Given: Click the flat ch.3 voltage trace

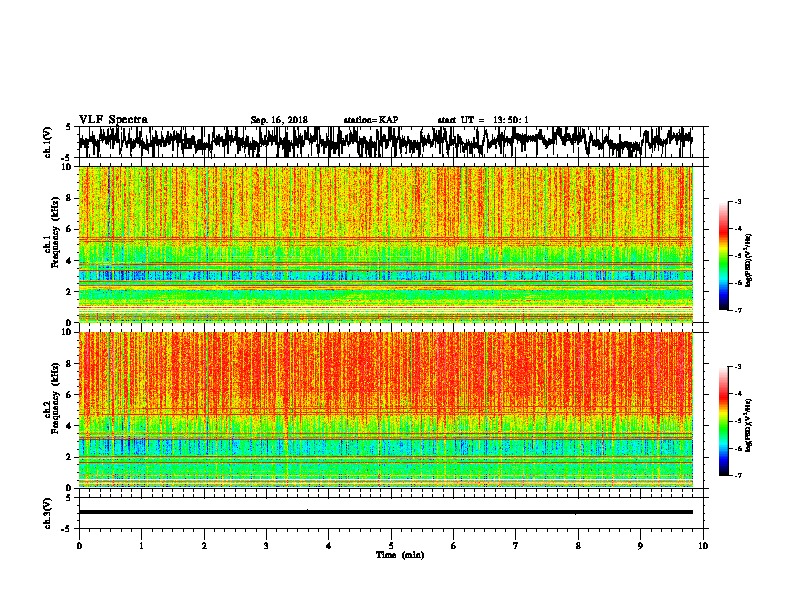Looking at the screenshot, I should (385, 512).
